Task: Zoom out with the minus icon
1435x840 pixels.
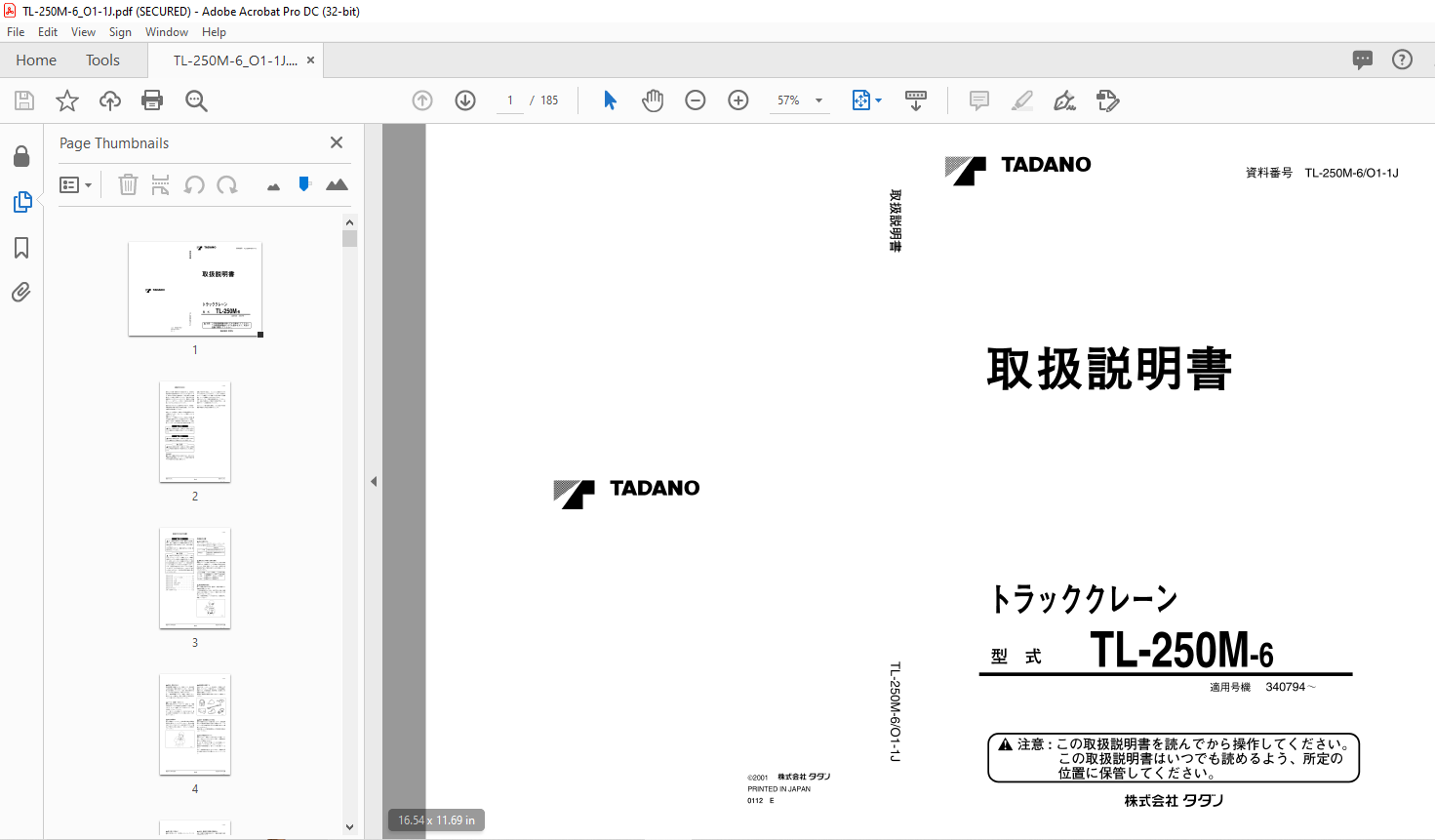Action: pyautogui.click(x=696, y=100)
